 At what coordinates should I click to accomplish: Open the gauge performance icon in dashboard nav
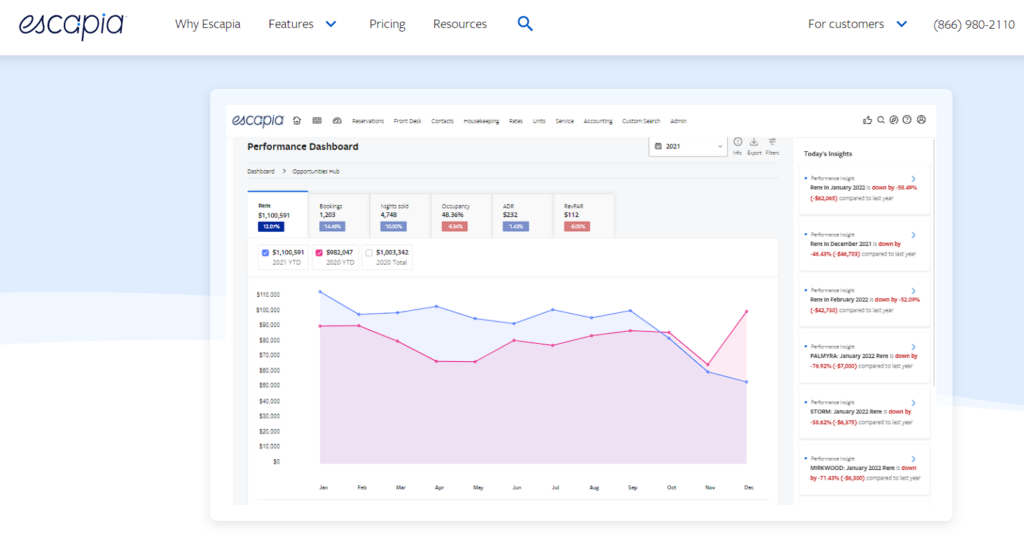(337, 121)
